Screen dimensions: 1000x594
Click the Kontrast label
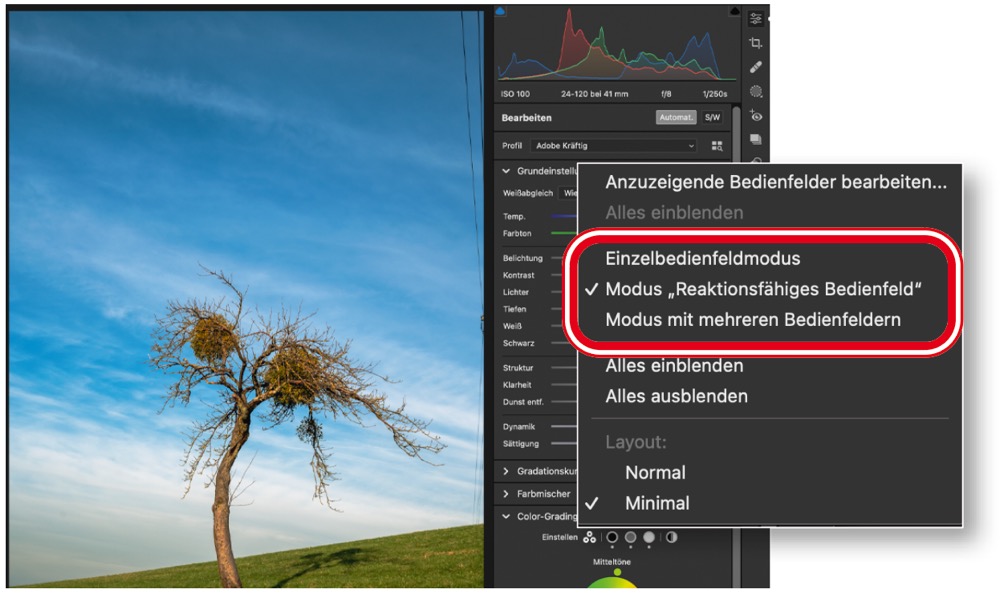518,276
